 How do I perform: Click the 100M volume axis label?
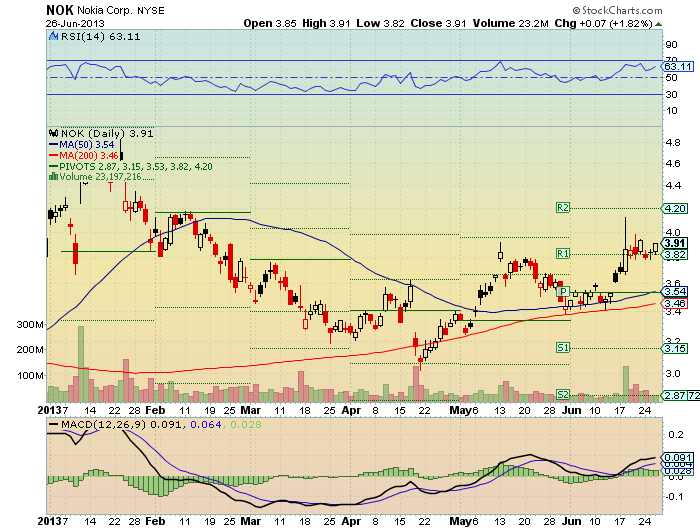point(30,376)
